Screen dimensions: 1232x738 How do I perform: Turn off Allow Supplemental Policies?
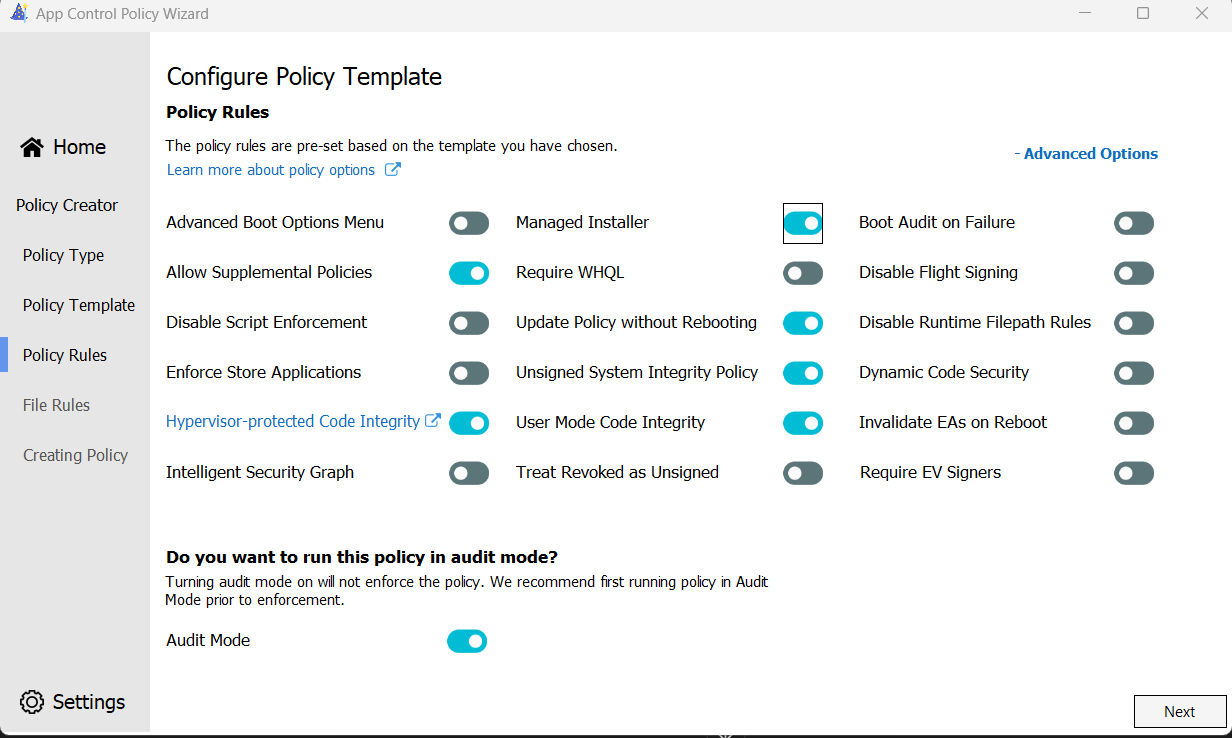click(x=469, y=273)
